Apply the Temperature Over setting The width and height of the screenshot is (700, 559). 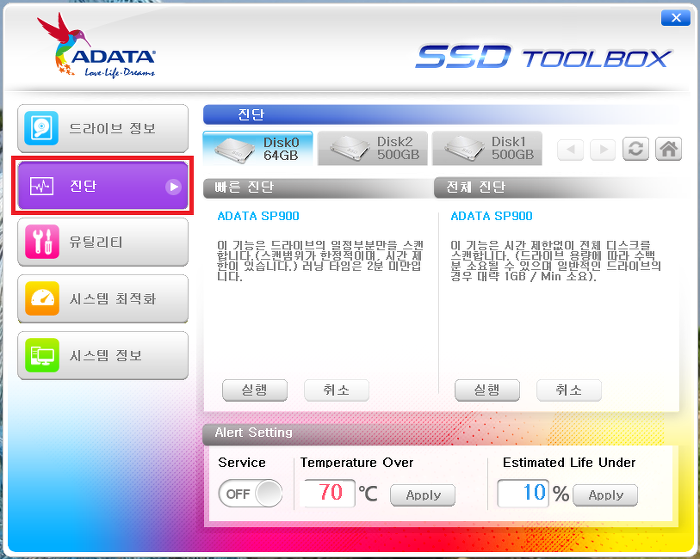click(423, 495)
